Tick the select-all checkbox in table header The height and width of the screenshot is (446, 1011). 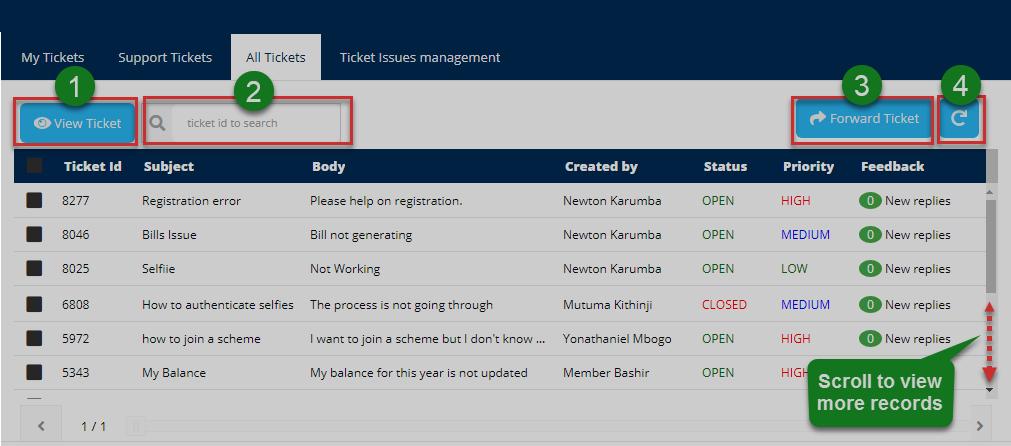(34, 166)
